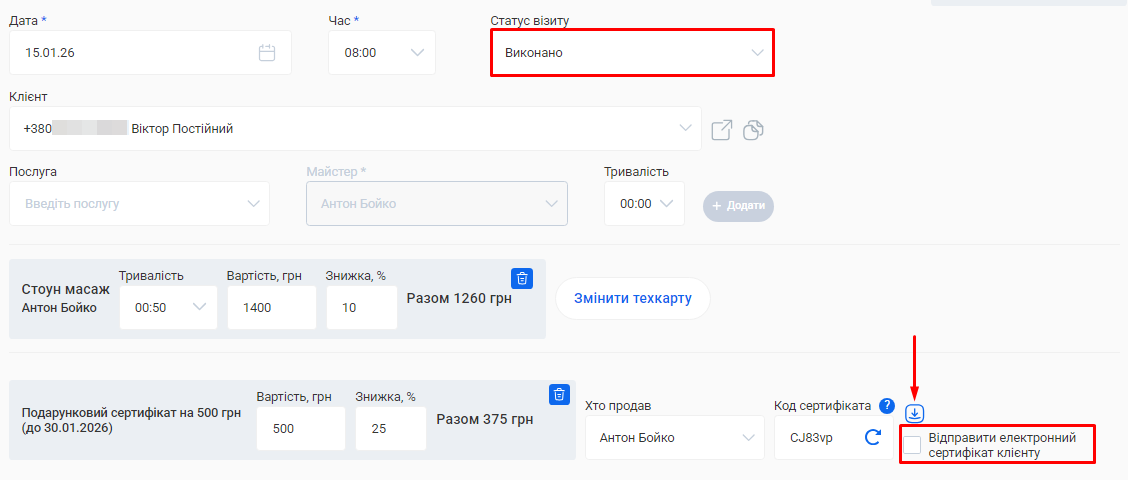Delete the Стоун масаж service row
This screenshot has height=480, width=1128.
[523, 278]
